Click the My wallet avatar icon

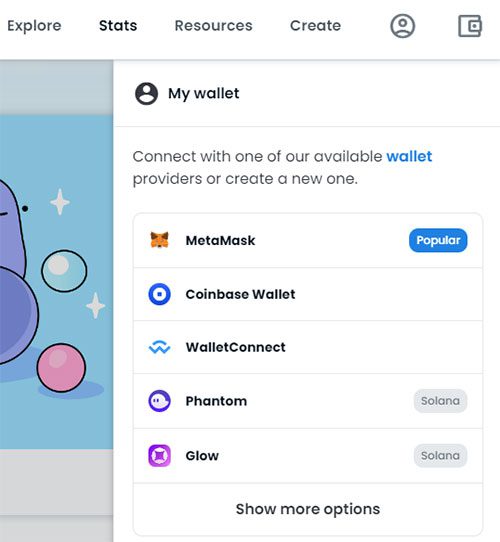pyautogui.click(x=147, y=93)
